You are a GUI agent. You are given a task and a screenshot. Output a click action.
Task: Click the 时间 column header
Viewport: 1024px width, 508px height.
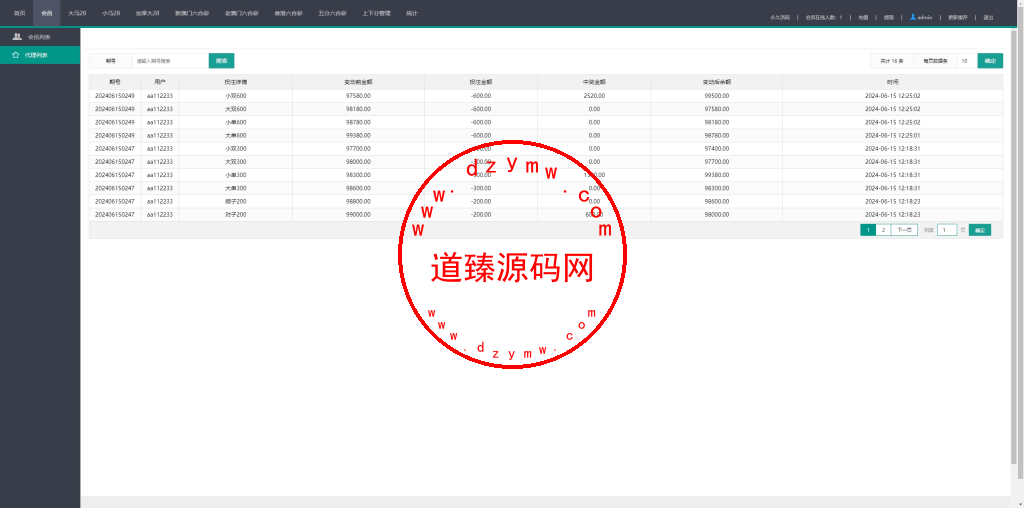click(x=893, y=82)
